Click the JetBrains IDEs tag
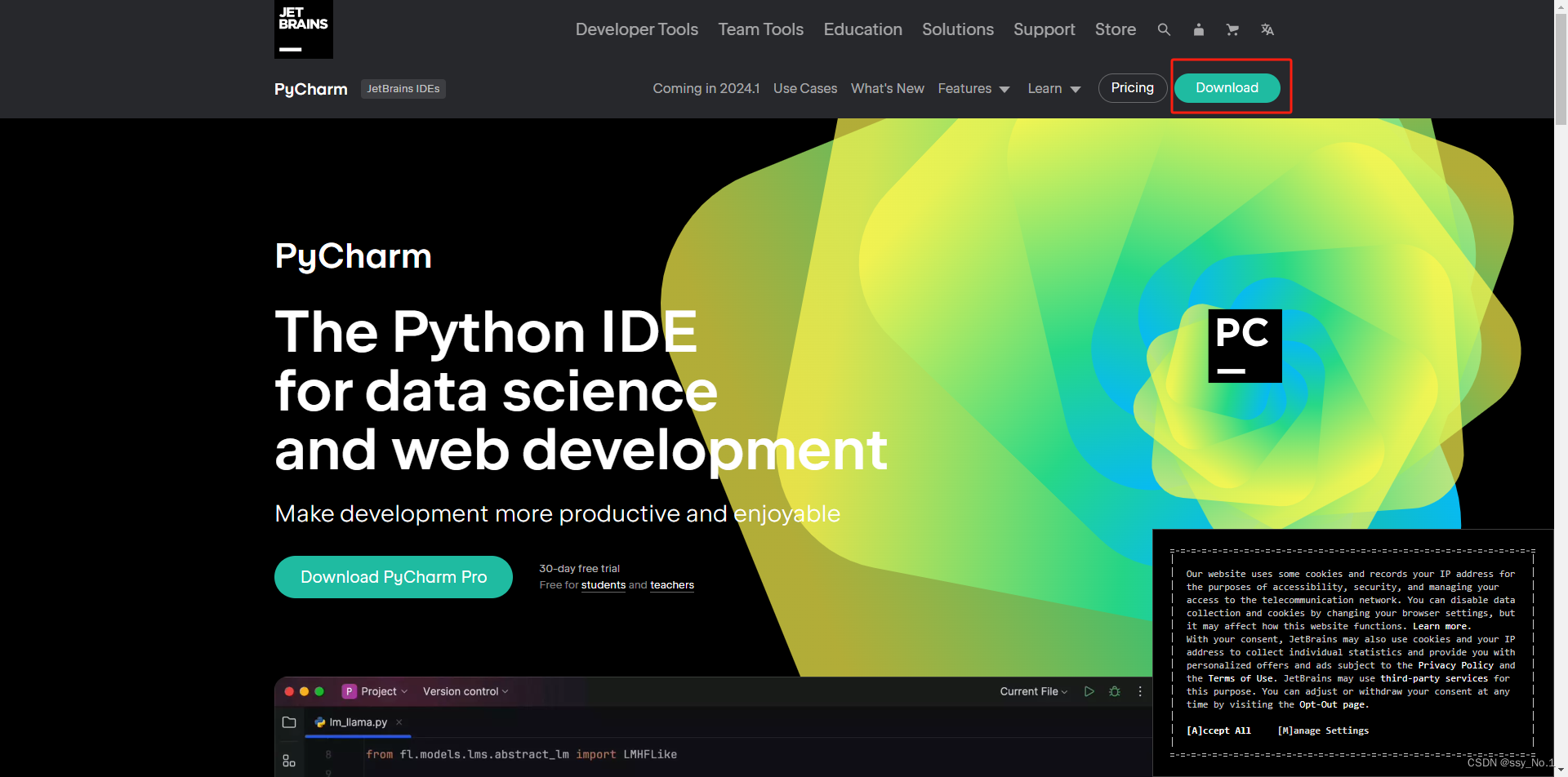This screenshot has width=1568, height=777. point(403,88)
